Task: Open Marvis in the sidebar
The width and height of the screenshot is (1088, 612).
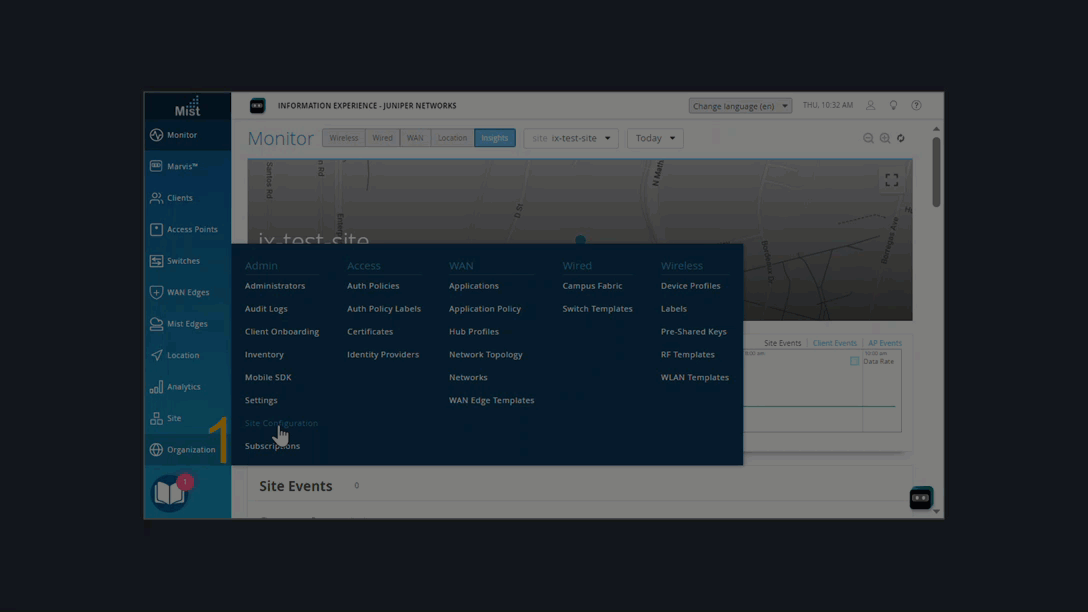Action: (187, 167)
